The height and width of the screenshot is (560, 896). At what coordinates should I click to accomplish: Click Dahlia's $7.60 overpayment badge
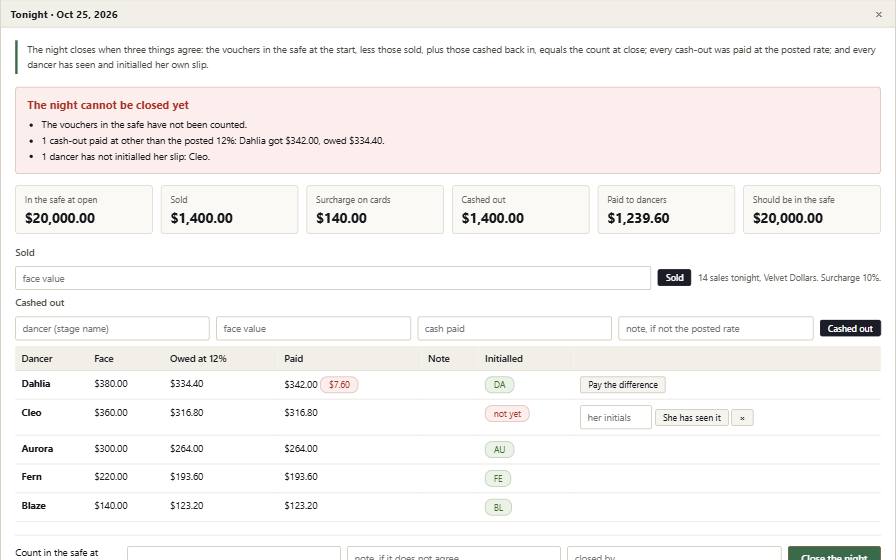339,385
